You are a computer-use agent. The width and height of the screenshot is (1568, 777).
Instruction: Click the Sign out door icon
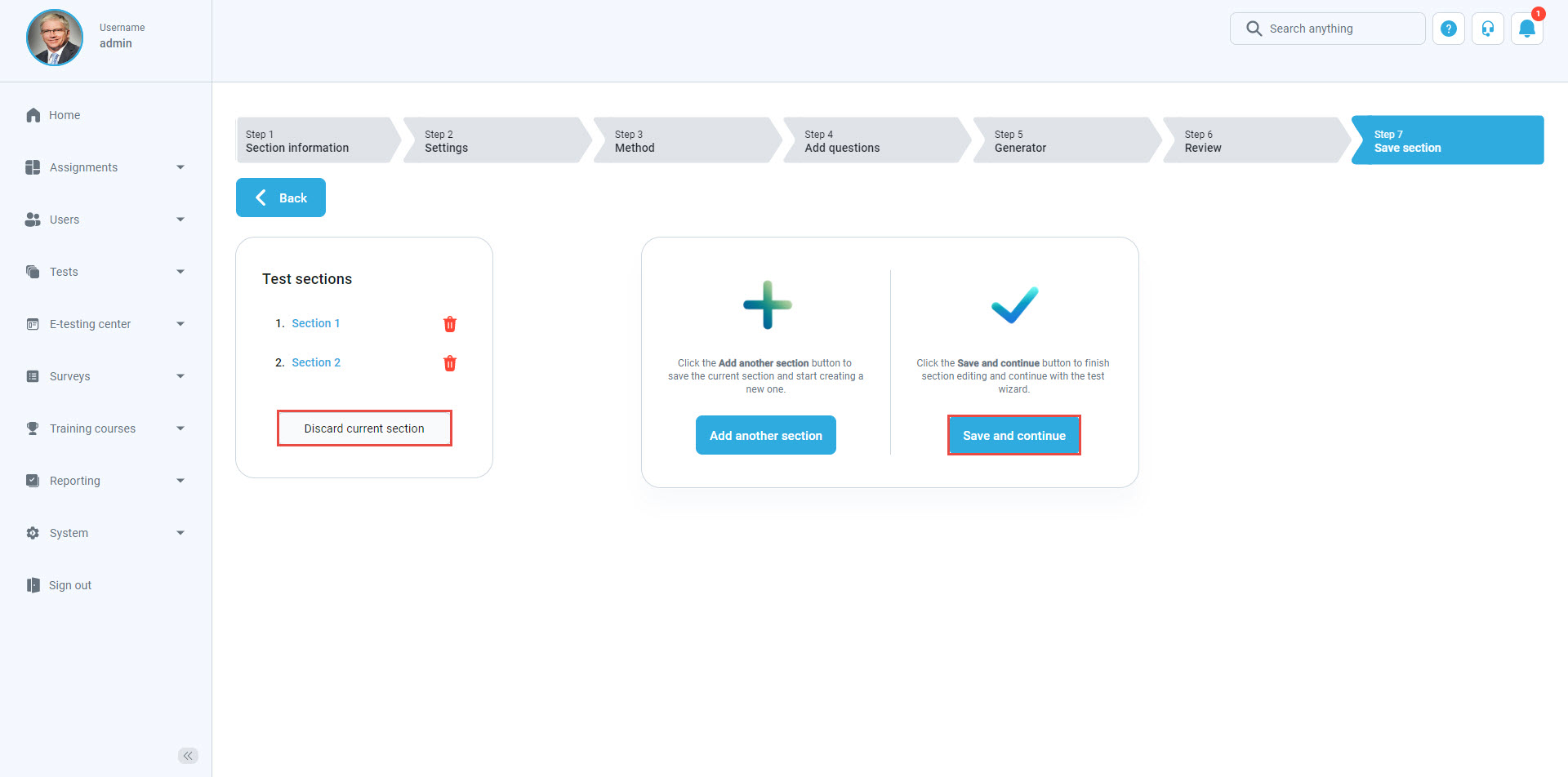[x=33, y=585]
